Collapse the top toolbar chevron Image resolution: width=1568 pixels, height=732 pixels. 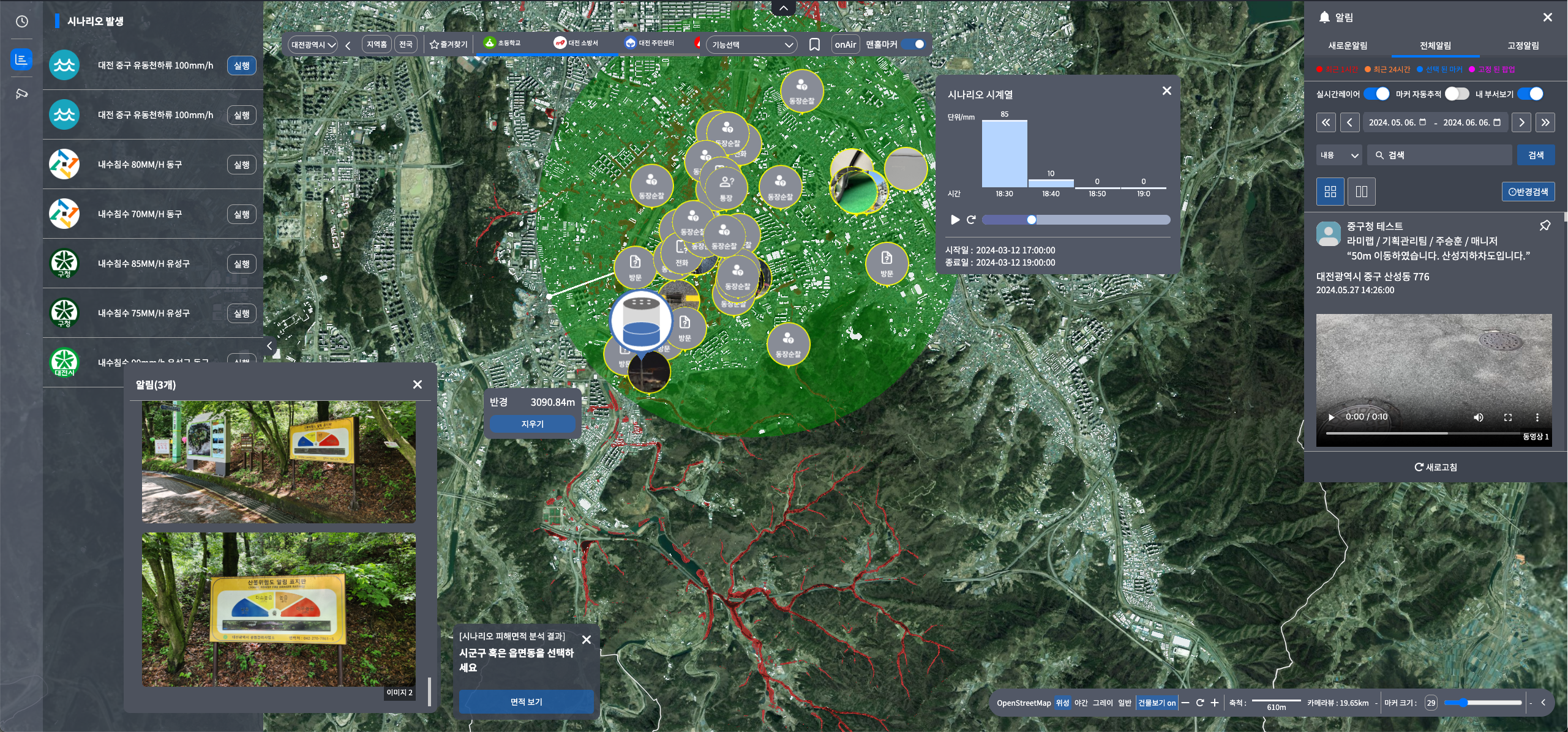point(784,8)
